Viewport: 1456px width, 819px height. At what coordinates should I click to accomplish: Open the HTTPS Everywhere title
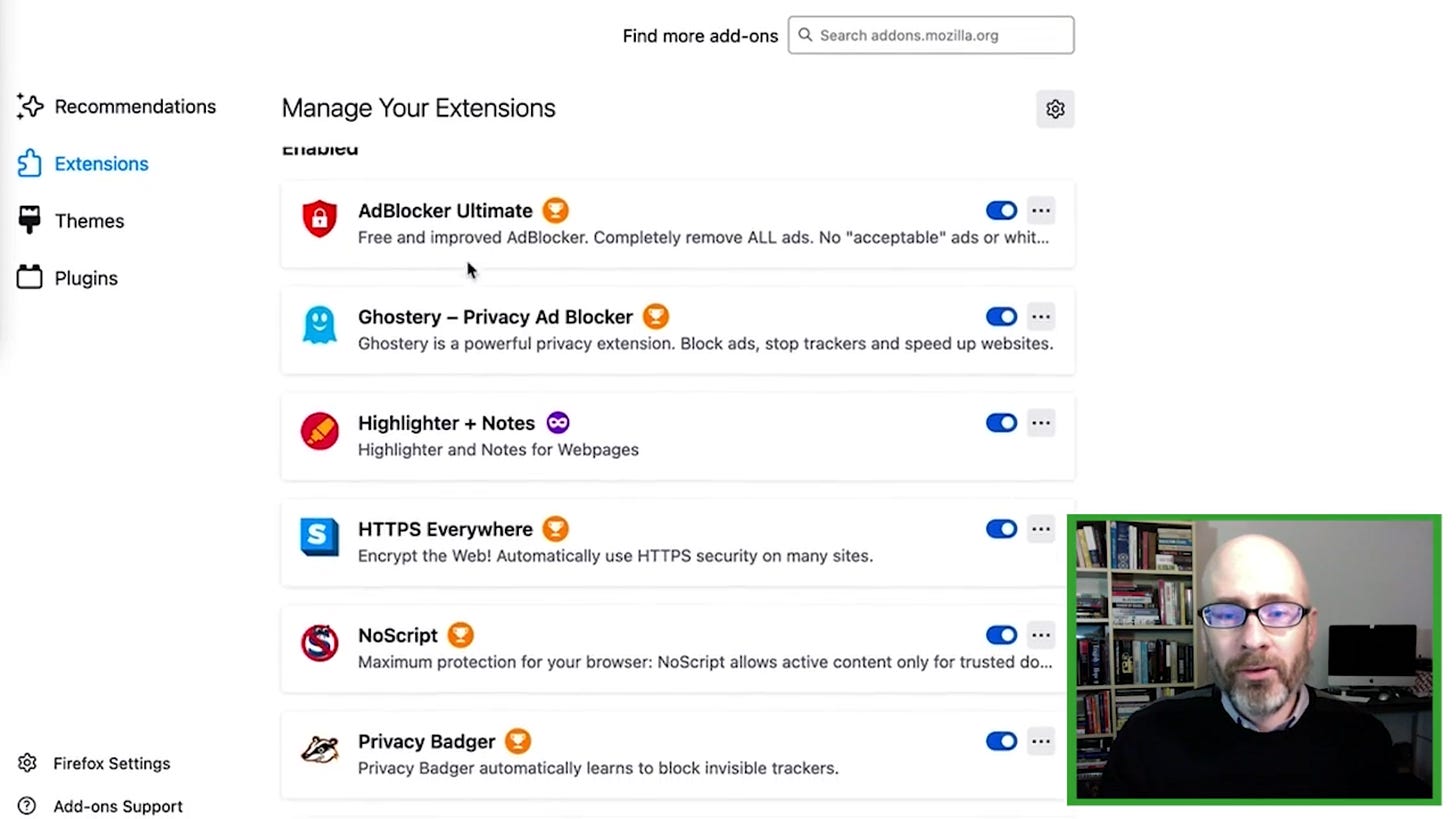coord(445,529)
